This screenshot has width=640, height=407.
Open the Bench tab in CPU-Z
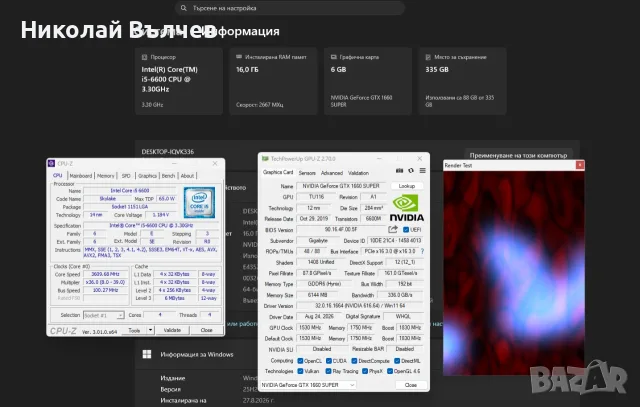pos(168,176)
